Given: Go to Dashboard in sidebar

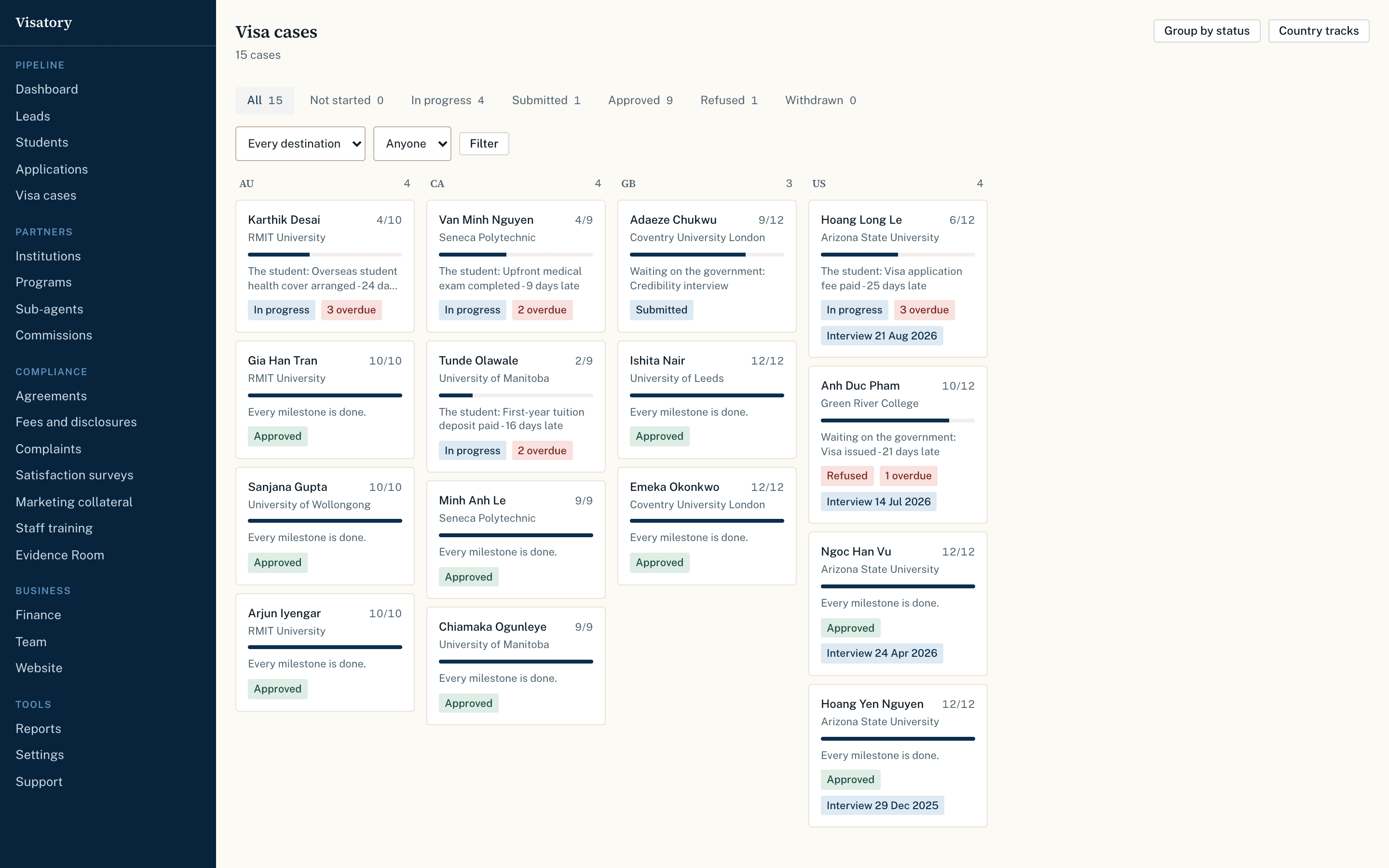Looking at the screenshot, I should 46,89.
